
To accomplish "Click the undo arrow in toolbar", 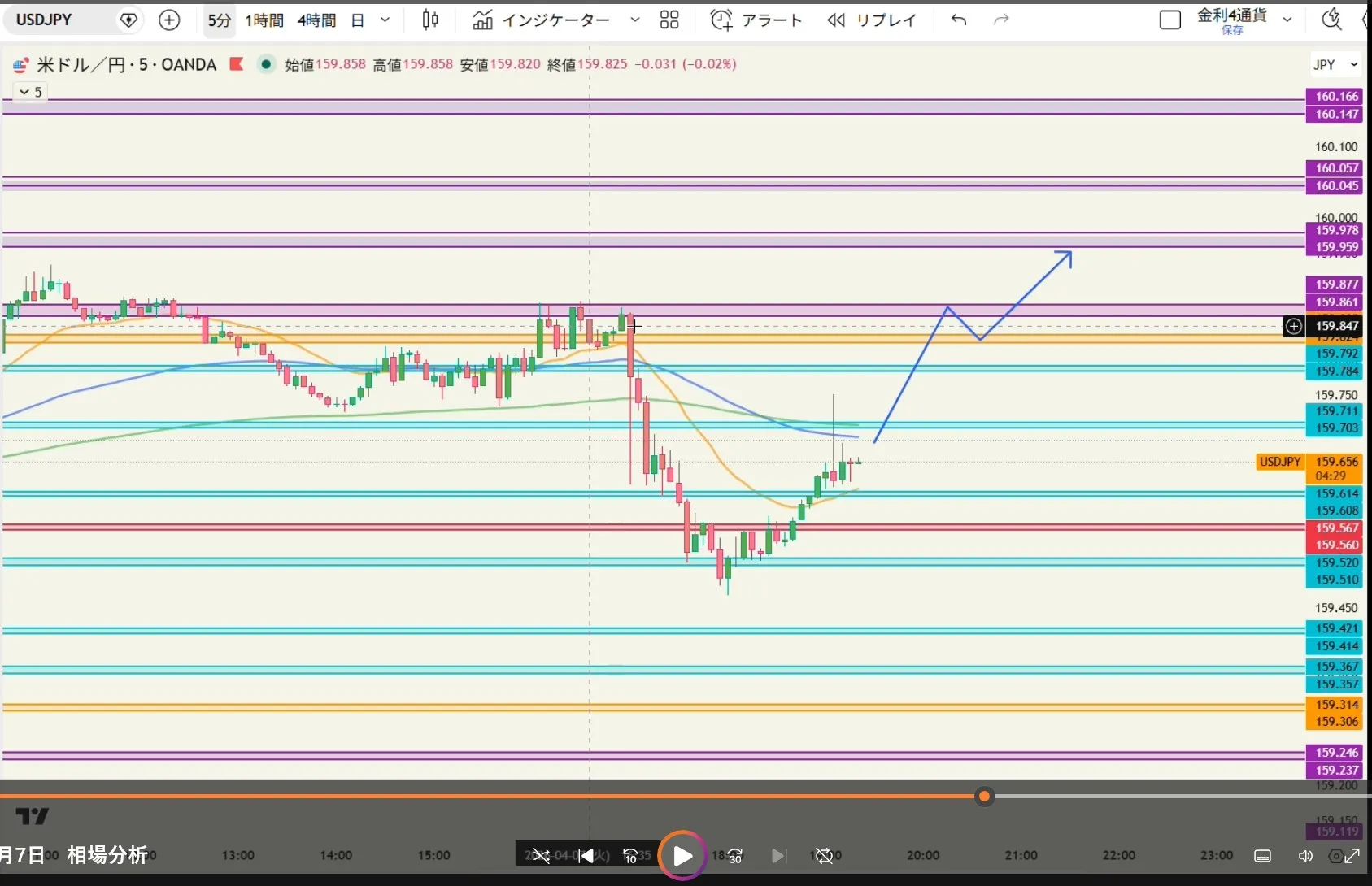I will pyautogui.click(x=959, y=20).
